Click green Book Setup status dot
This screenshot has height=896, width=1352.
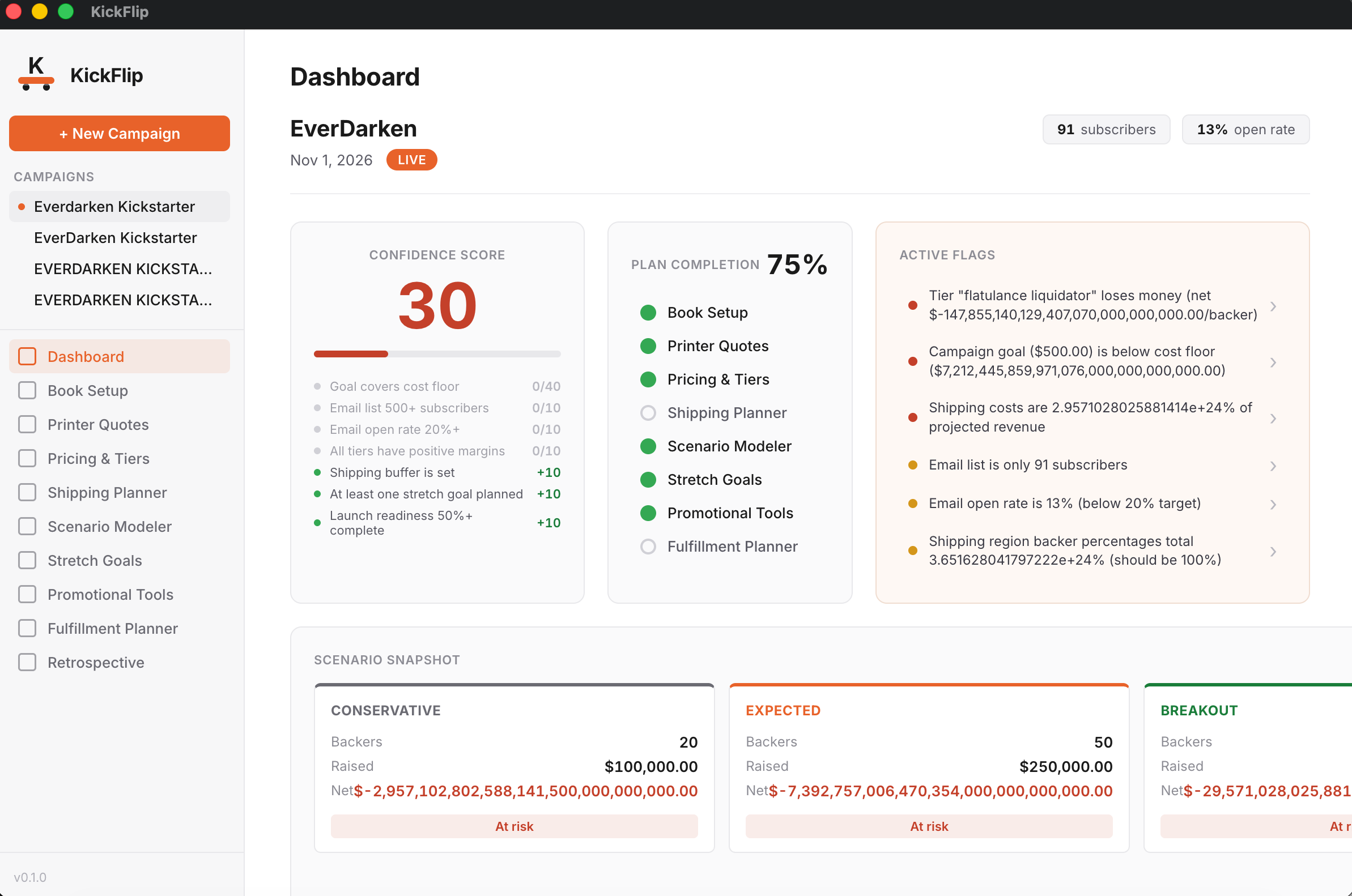648,313
